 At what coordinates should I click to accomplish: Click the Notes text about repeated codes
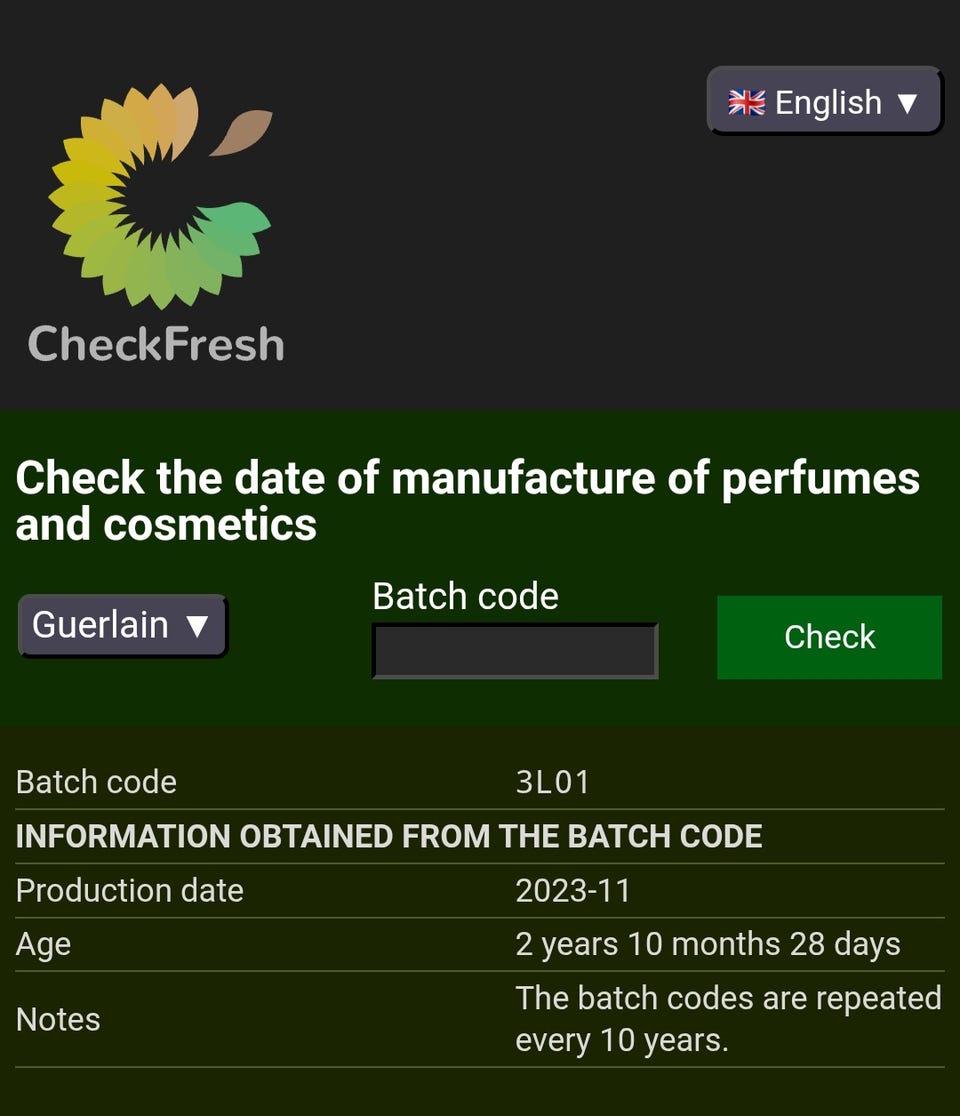728,1018
